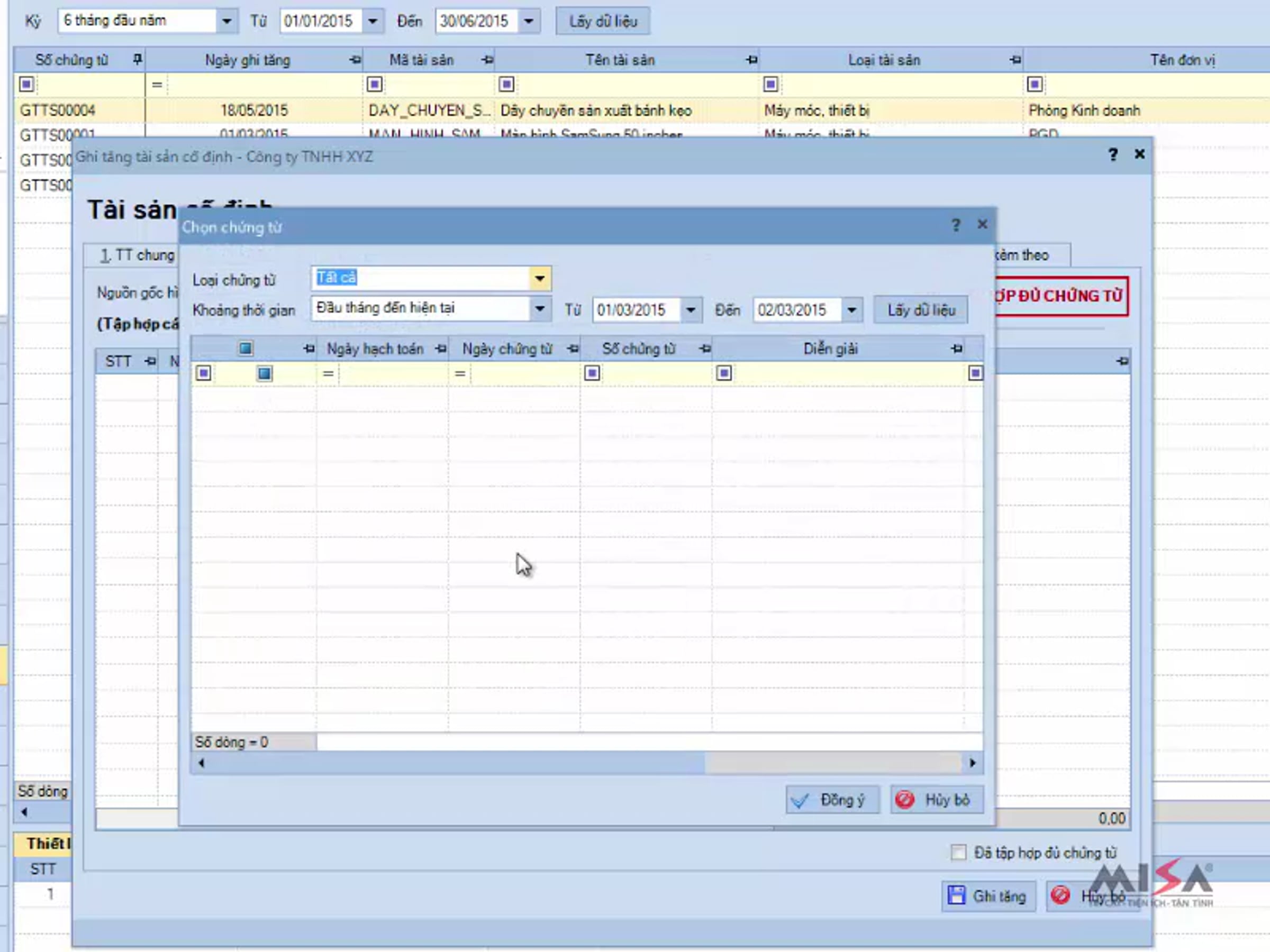The image size is (1270, 952).
Task: Open filter operator for Tên đơn vị column
Action: [x=1035, y=84]
